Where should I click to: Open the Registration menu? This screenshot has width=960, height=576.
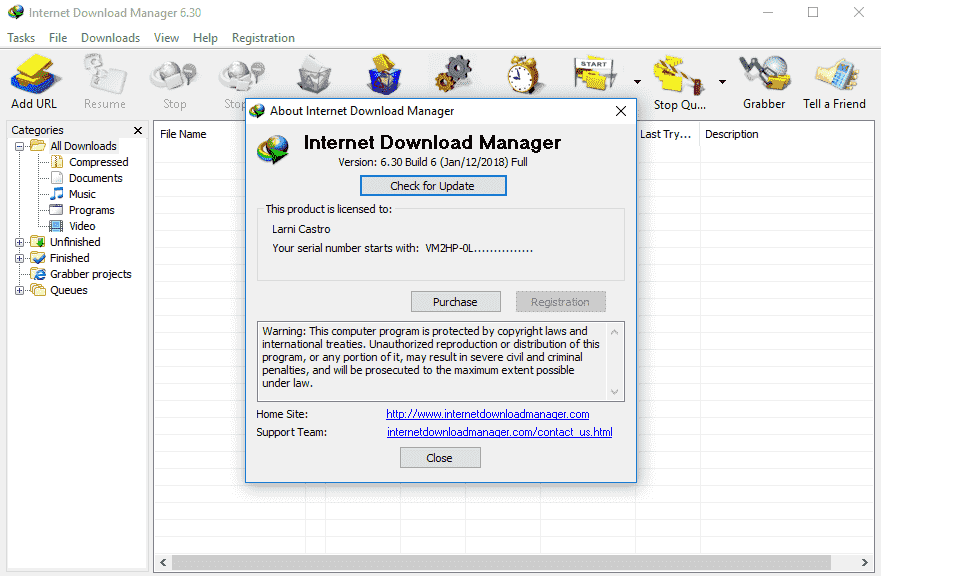tap(263, 38)
